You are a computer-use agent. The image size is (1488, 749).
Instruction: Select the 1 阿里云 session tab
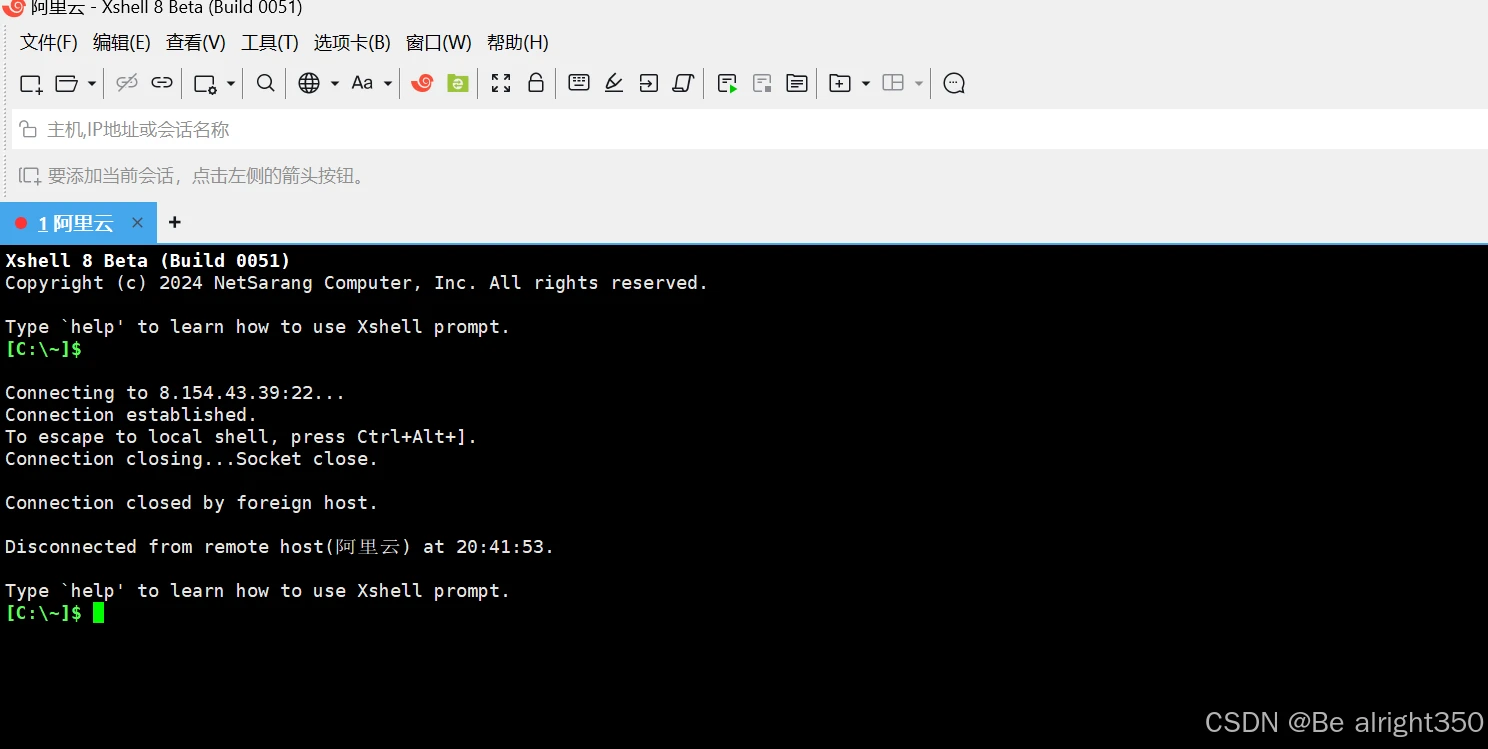tap(78, 223)
